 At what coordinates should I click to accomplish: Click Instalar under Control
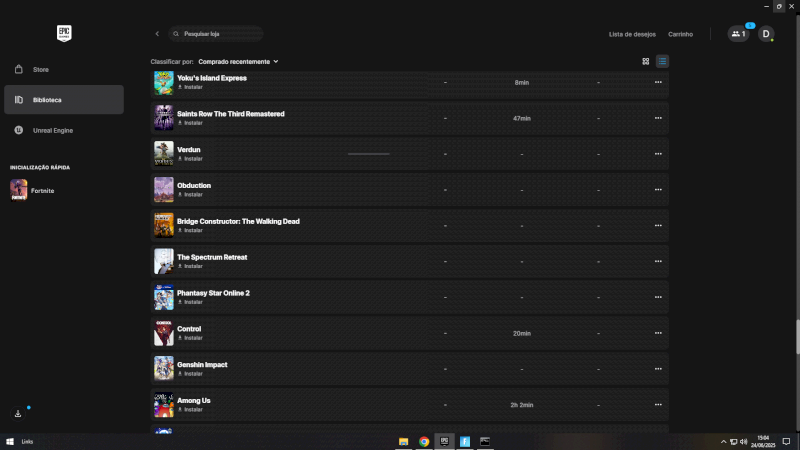[190, 338]
